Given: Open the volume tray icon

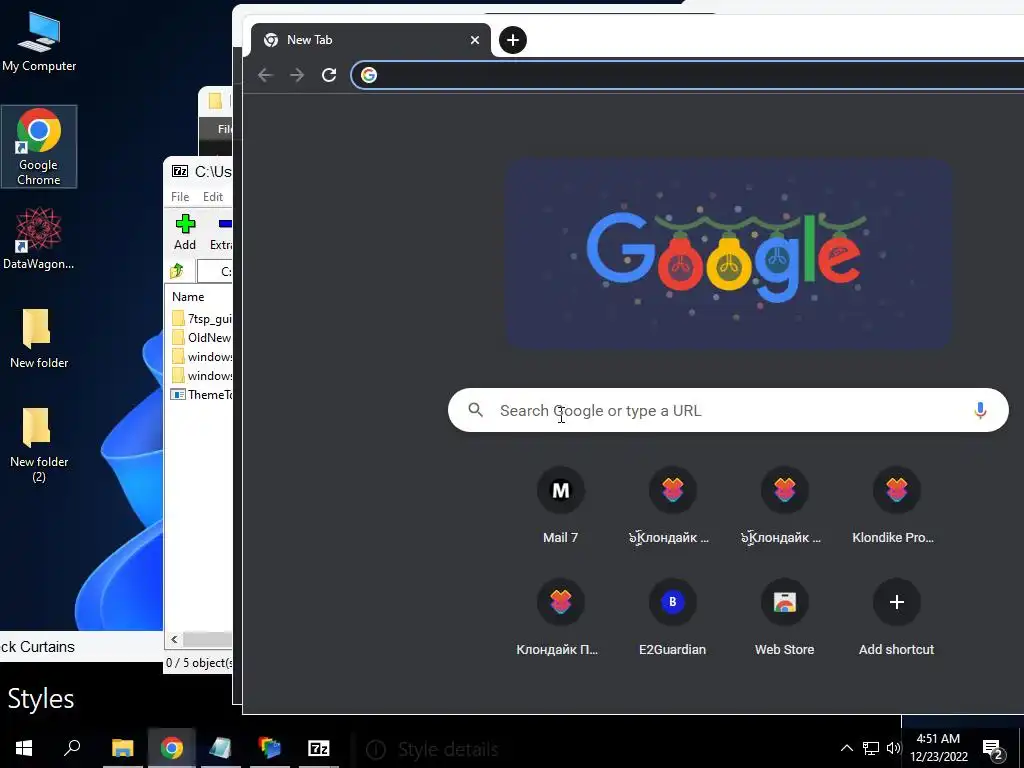Looking at the screenshot, I should click(893, 748).
